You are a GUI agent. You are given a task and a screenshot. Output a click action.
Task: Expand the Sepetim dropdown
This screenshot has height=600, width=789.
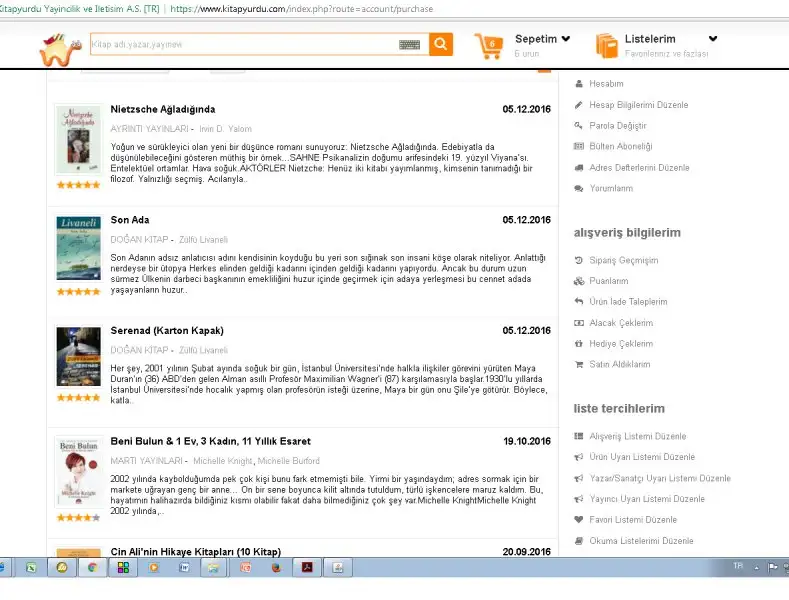[566, 39]
